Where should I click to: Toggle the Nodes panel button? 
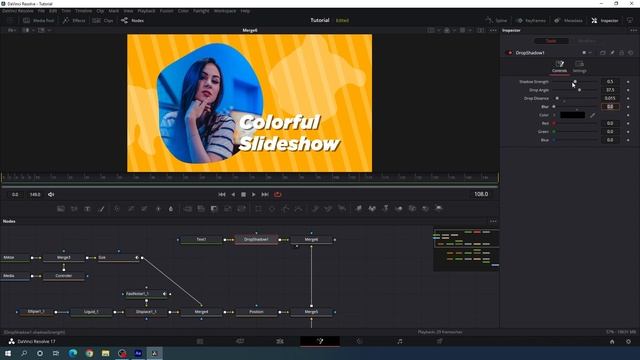point(132,20)
